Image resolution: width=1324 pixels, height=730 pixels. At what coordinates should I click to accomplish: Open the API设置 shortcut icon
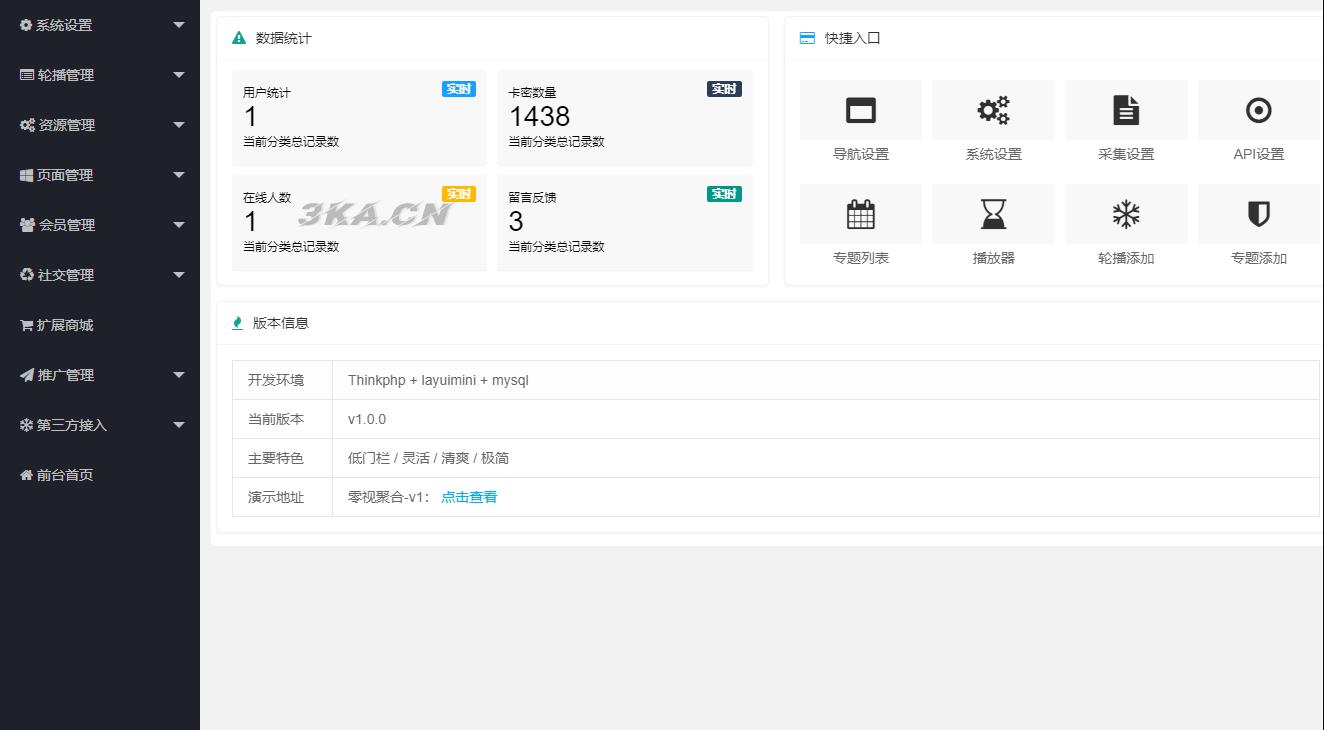pos(1259,110)
